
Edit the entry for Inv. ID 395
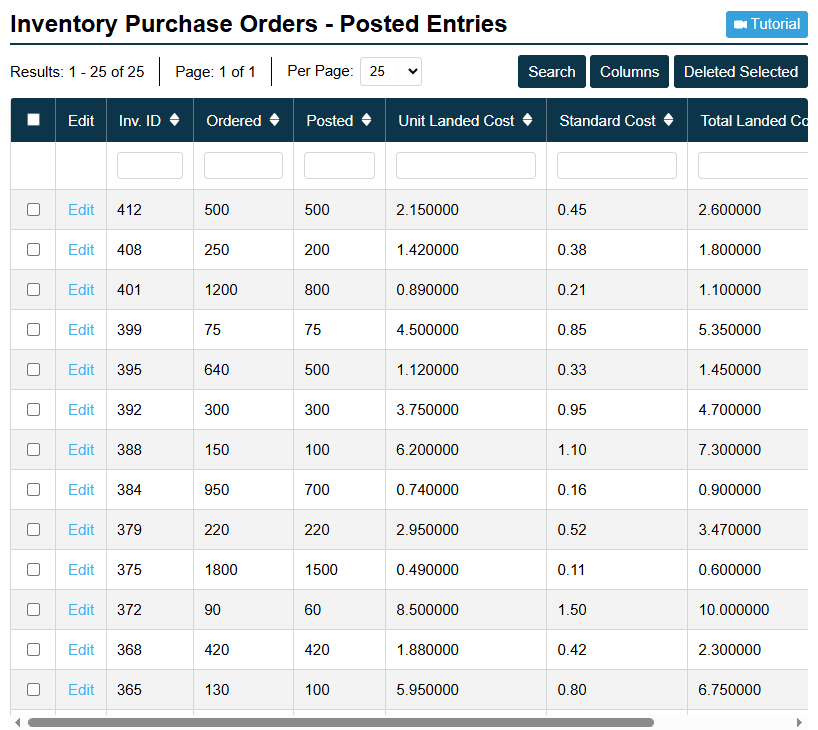81,369
